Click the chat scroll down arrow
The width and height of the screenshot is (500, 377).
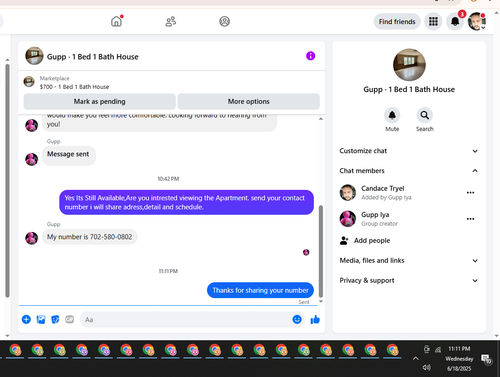321,301
